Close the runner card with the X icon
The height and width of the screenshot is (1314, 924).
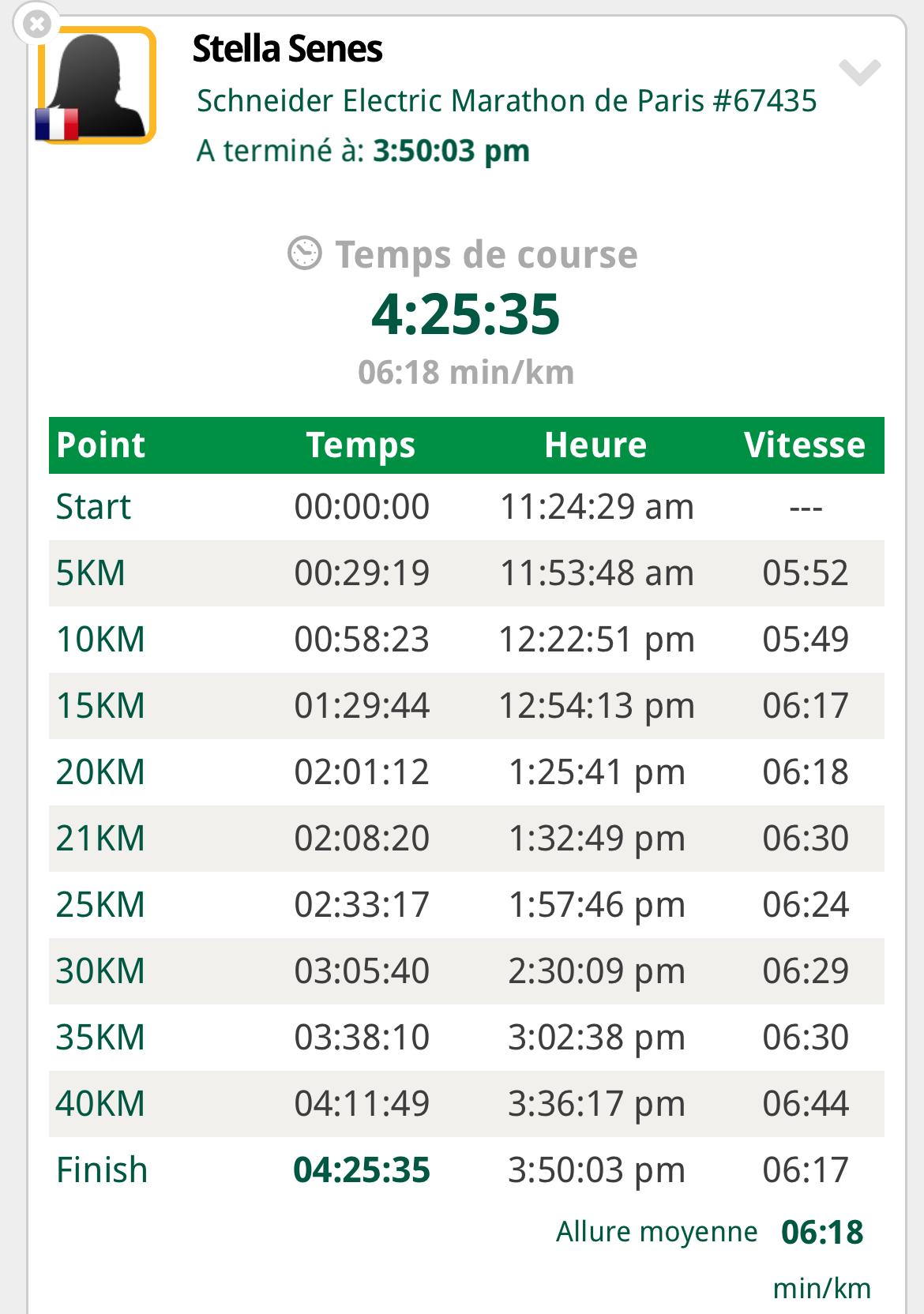click(36, 24)
